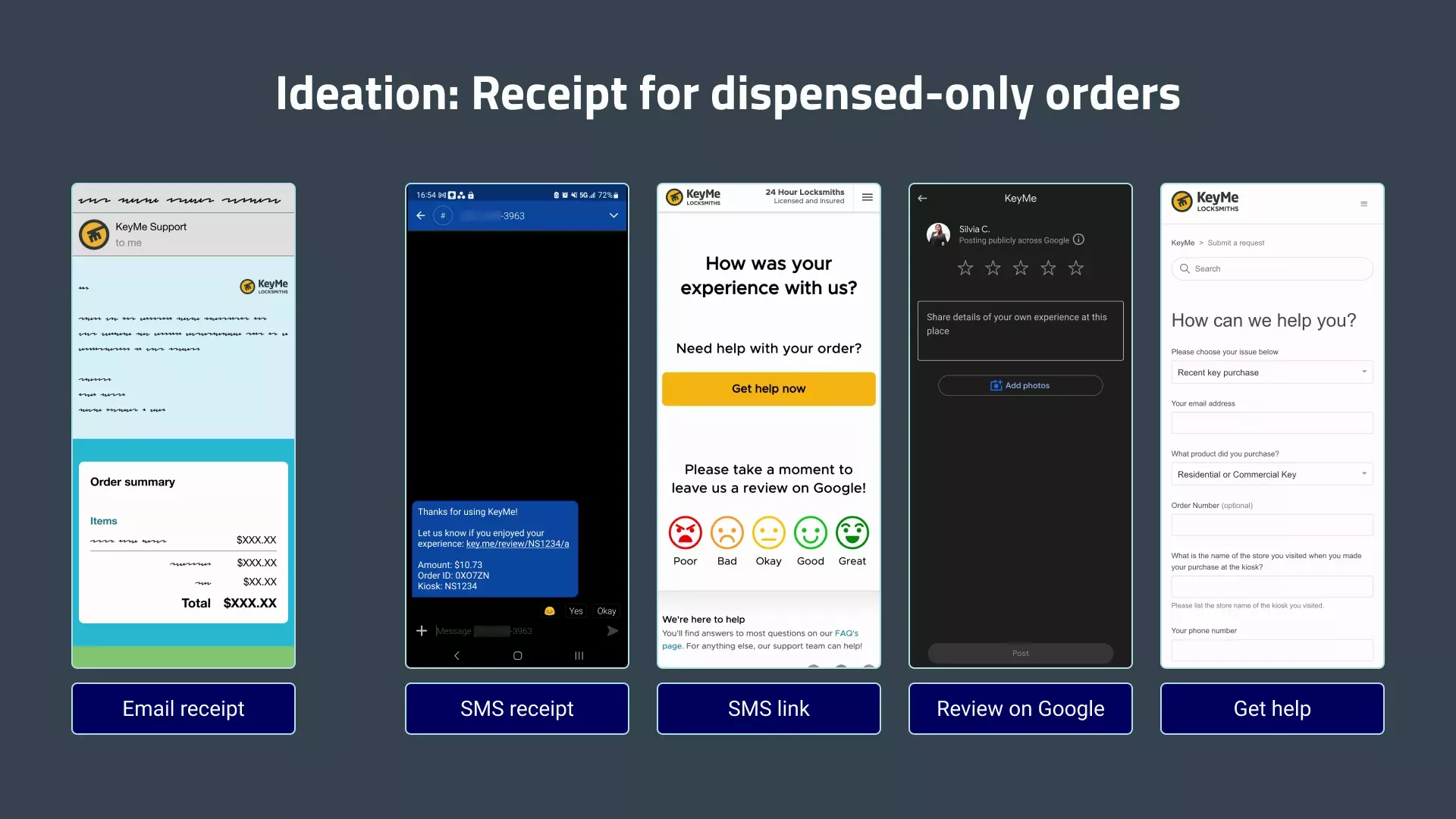Click the back arrow icon on Review on Google screen
This screenshot has width=1456, height=819.
(922, 198)
